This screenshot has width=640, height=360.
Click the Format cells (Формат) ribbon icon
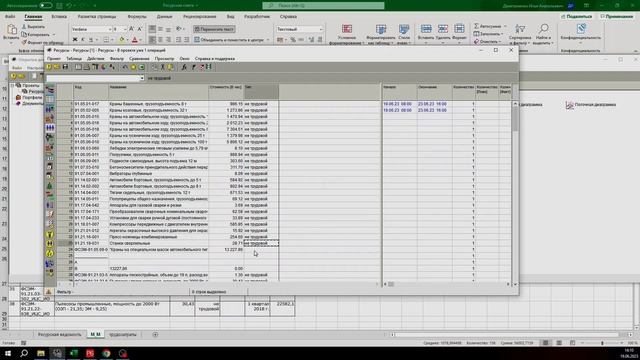click(x=459, y=29)
